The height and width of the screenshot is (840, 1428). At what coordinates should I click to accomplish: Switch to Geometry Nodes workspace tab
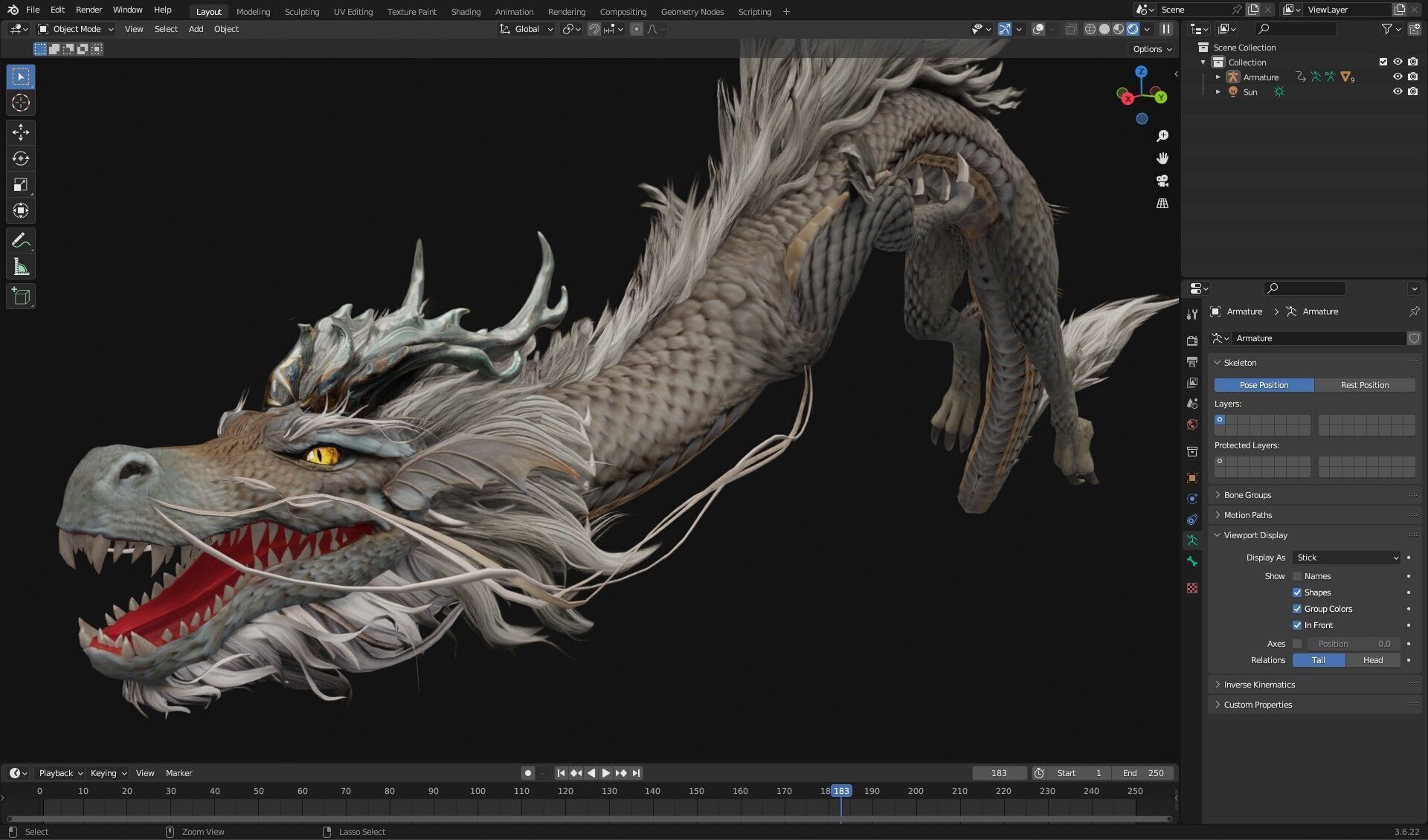pos(692,11)
